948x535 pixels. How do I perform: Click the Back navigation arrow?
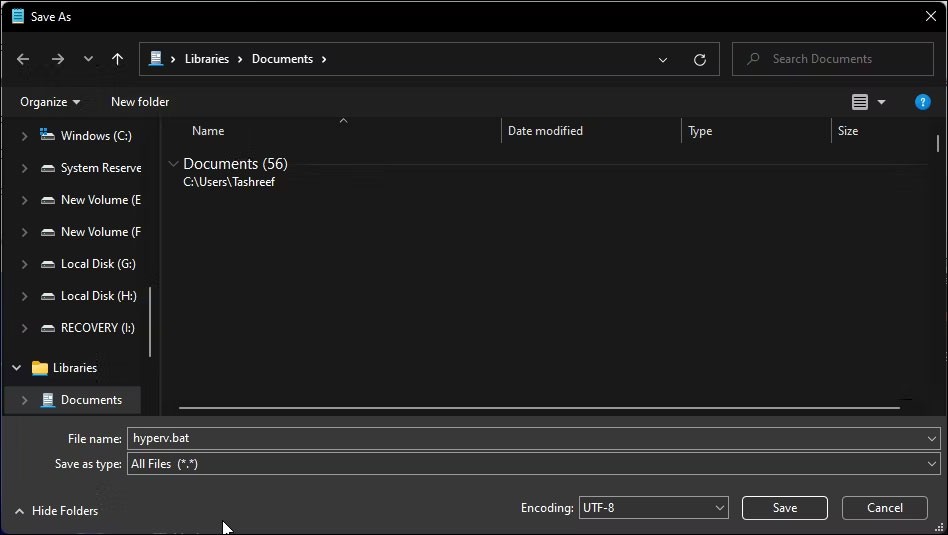[23, 59]
